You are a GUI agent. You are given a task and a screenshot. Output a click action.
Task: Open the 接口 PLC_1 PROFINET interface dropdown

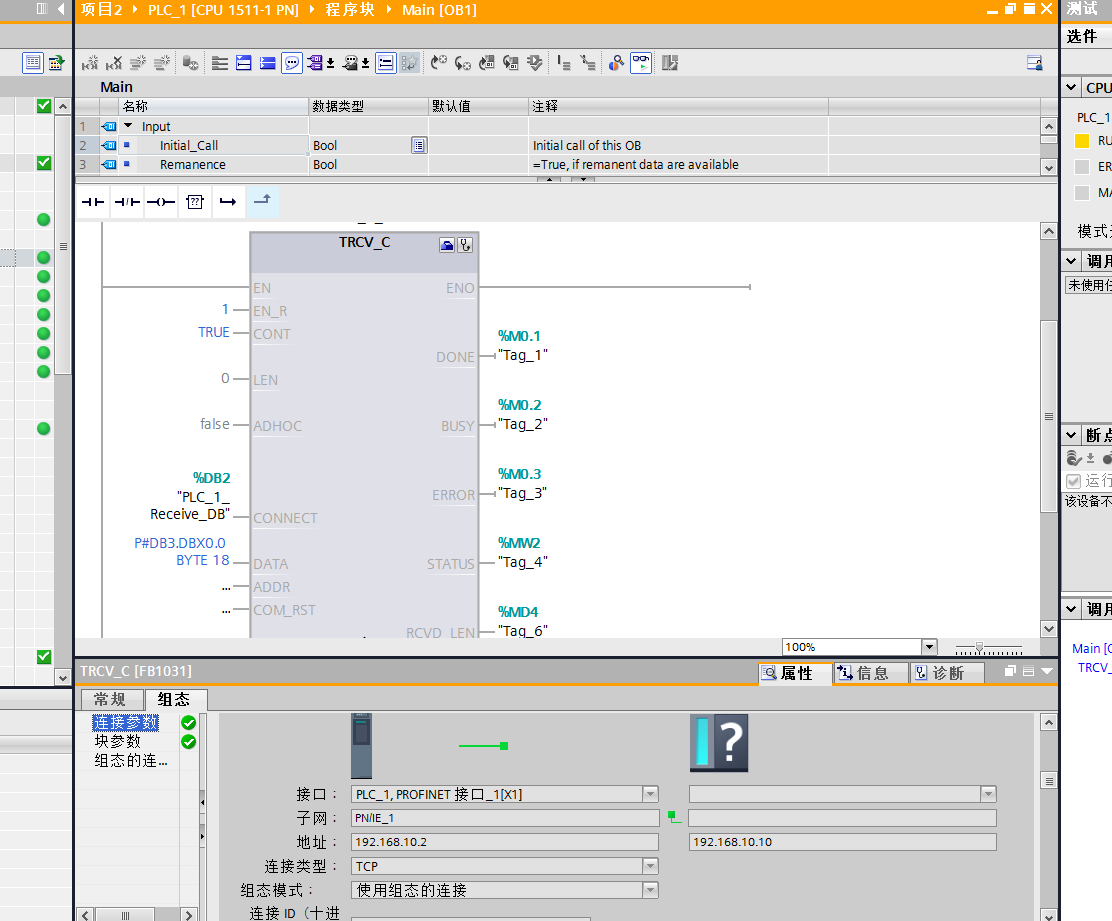point(650,794)
